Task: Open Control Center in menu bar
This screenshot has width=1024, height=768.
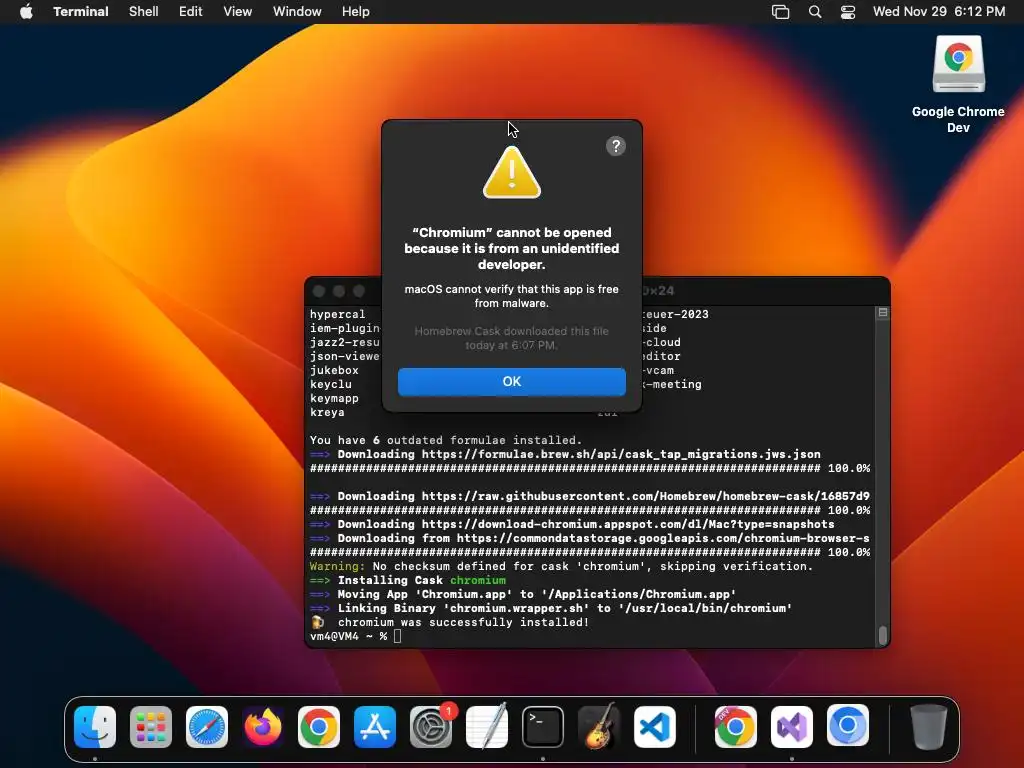Action: (x=848, y=12)
